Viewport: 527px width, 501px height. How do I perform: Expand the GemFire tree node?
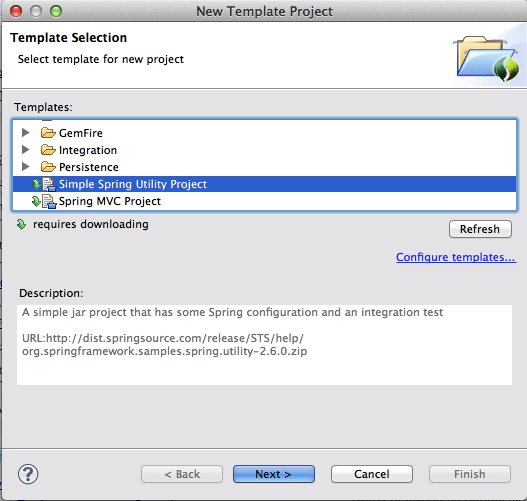coord(26,133)
